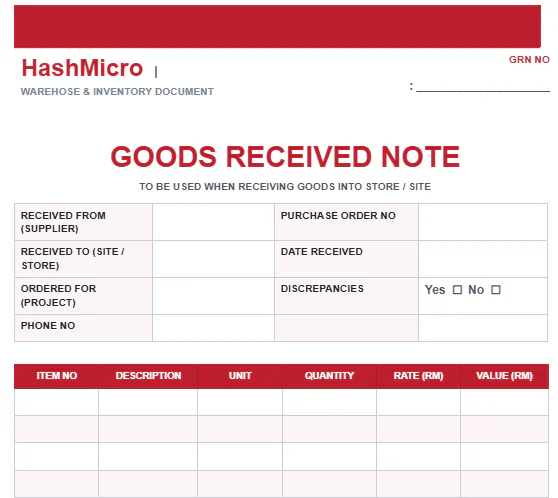Click the first row cell under VALUE (RM)
This screenshot has width=558, height=498.
pyautogui.click(x=504, y=402)
